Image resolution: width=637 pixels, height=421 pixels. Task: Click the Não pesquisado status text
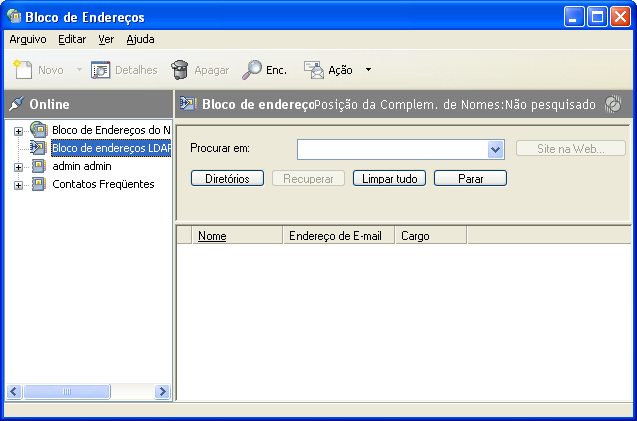point(550,104)
